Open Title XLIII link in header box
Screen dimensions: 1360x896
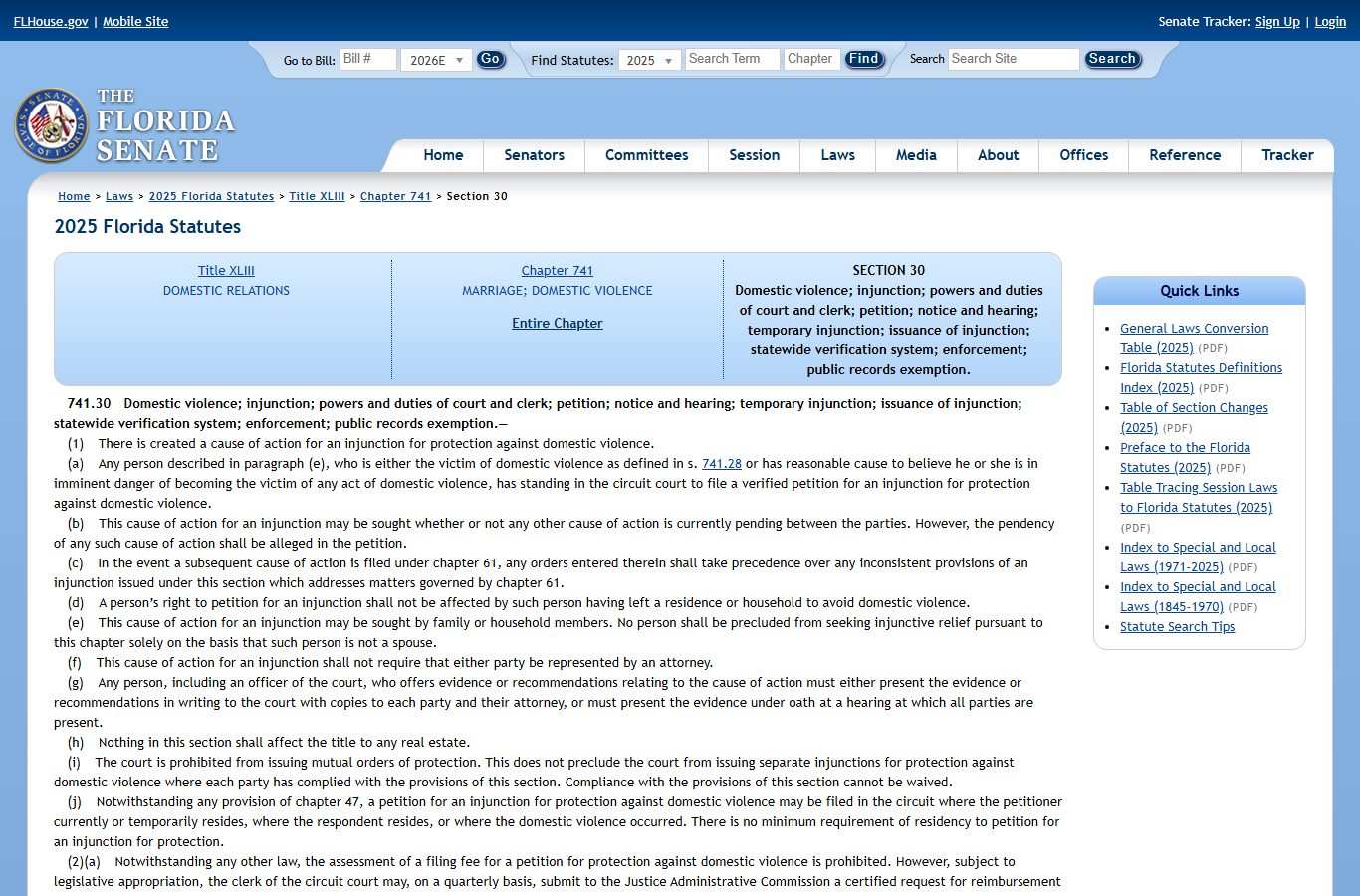coord(226,270)
